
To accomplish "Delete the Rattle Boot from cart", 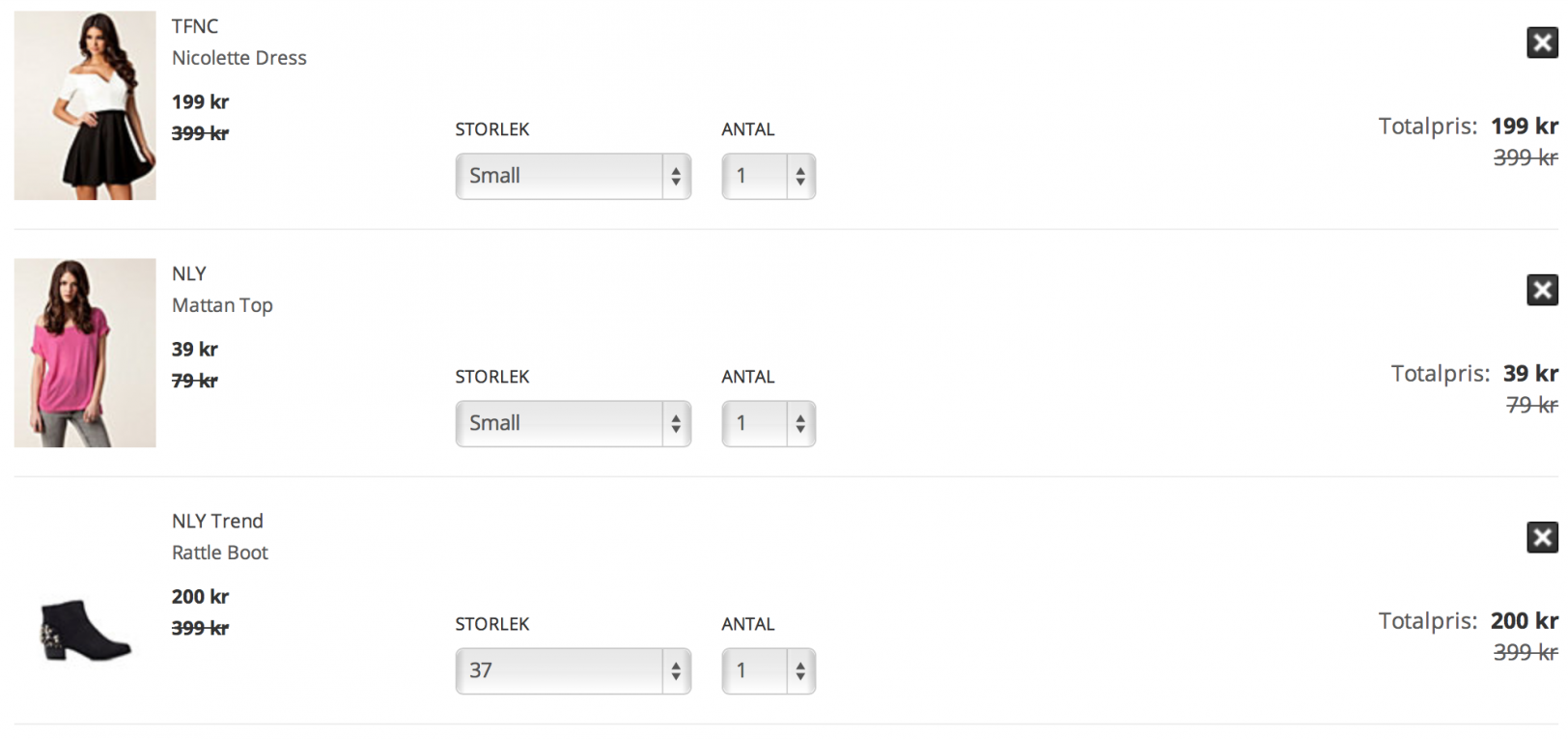I will coord(1542,537).
